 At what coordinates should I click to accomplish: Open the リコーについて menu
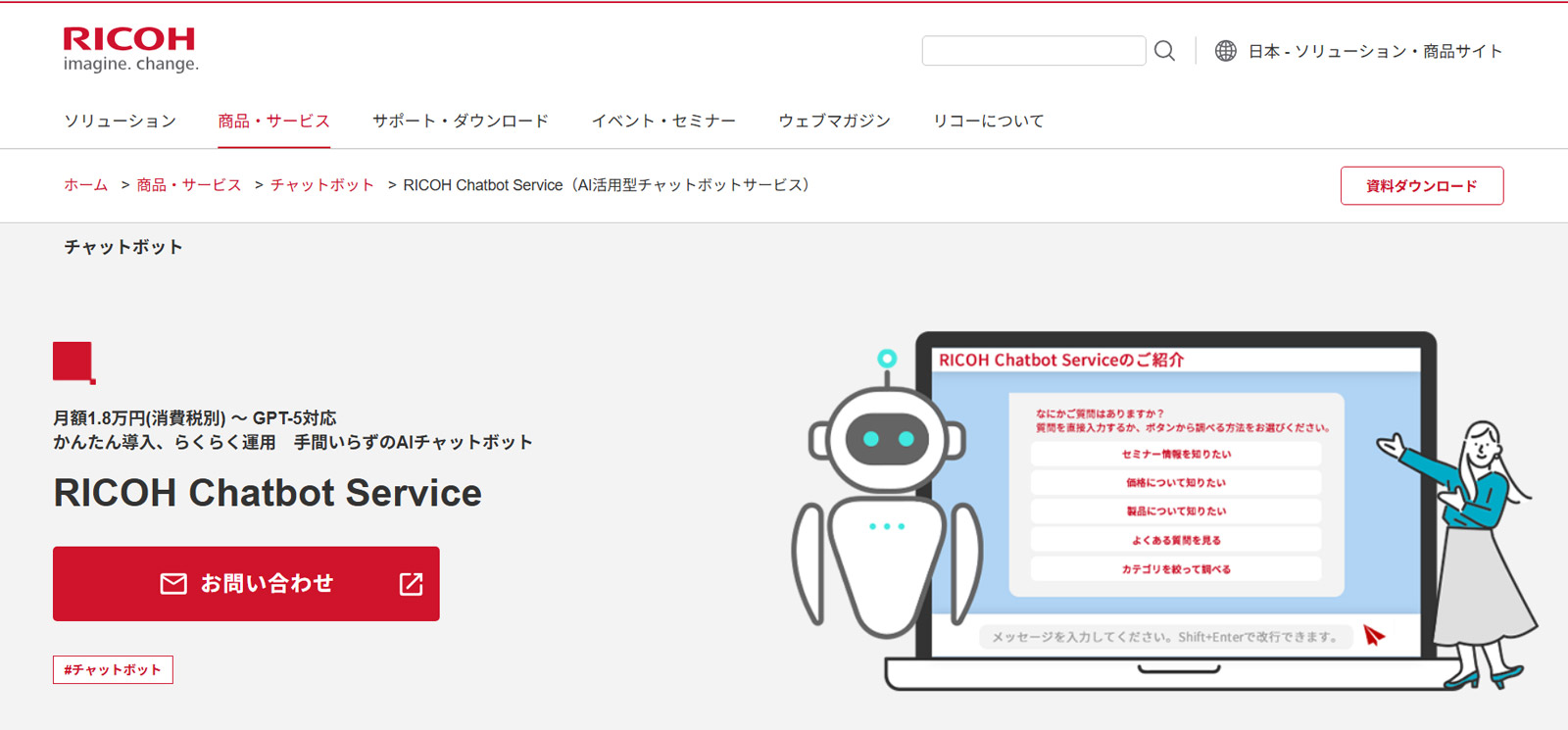coord(988,121)
